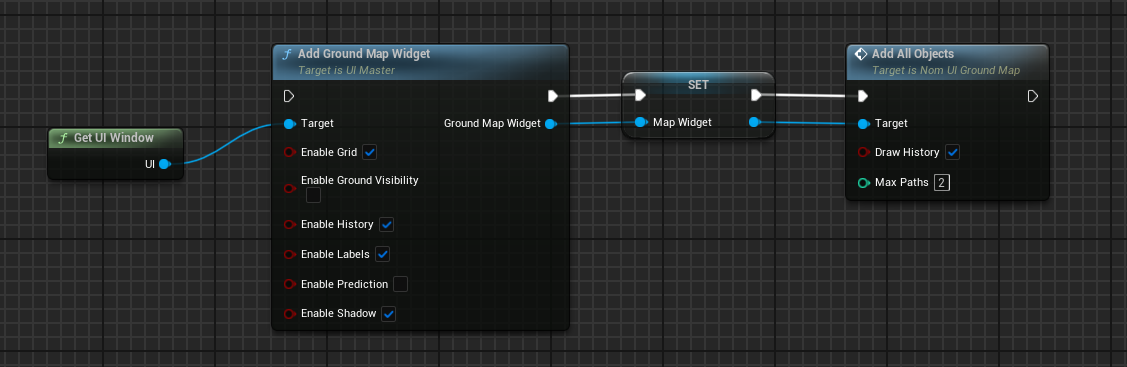The height and width of the screenshot is (367, 1127).
Task: Click the Add All Objects execution output pin
Action: click(x=1033, y=96)
